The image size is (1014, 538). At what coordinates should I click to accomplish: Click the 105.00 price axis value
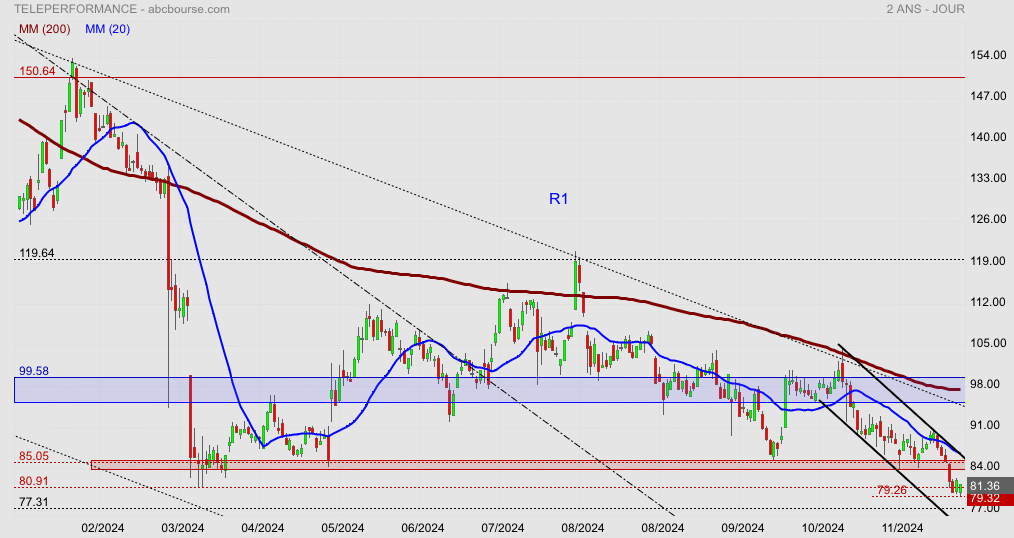tap(988, 343)
